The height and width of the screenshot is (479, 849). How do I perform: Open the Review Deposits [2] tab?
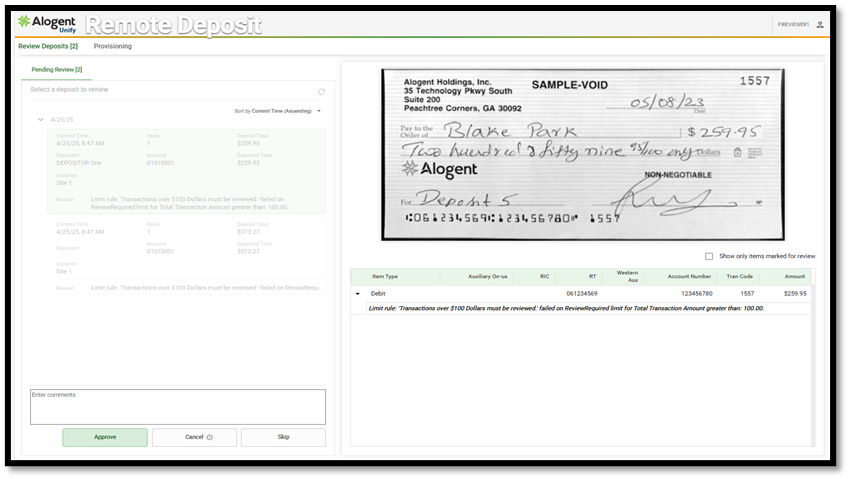[x=48, y=46]
